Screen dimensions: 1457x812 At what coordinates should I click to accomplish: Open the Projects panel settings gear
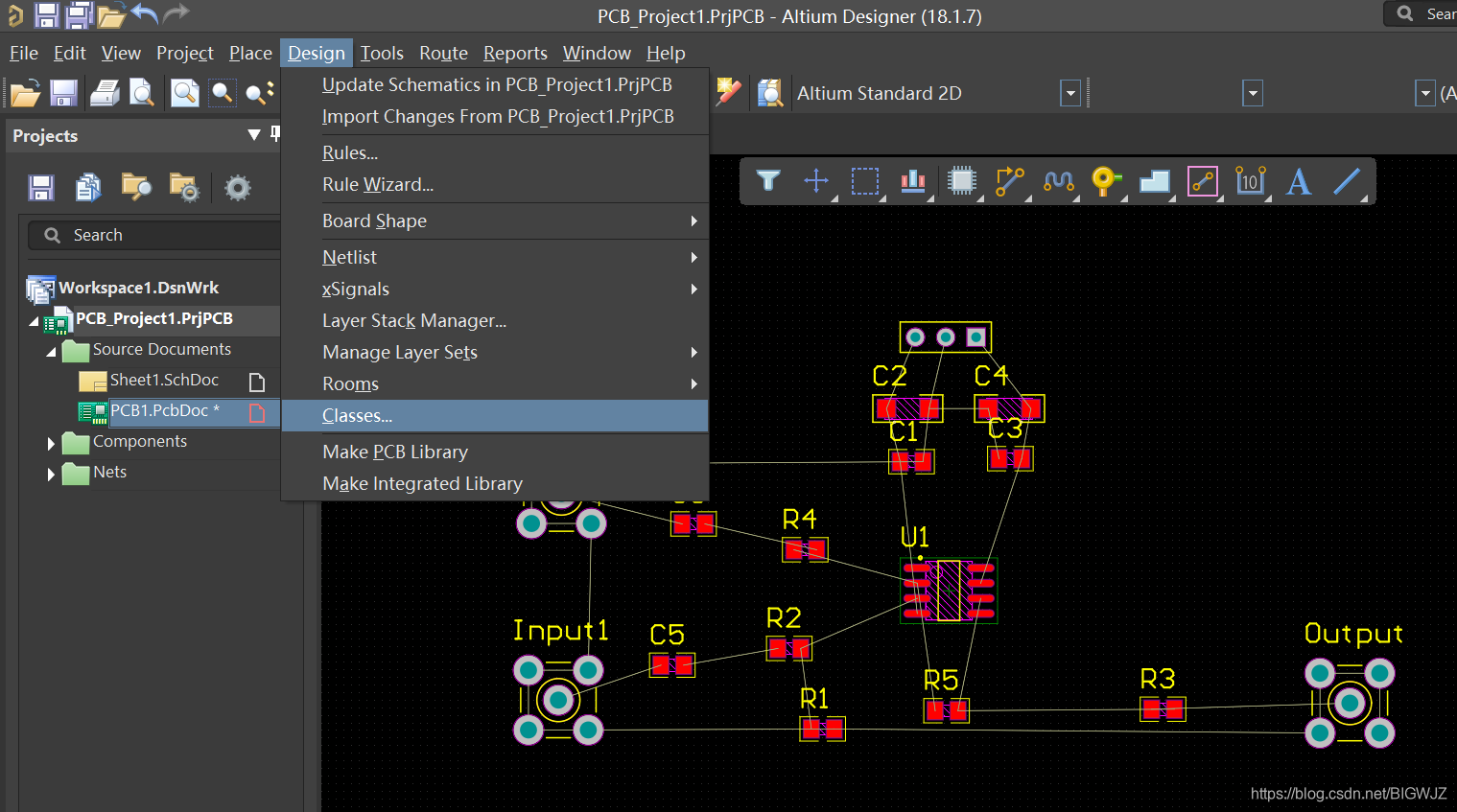click(237, 187)
